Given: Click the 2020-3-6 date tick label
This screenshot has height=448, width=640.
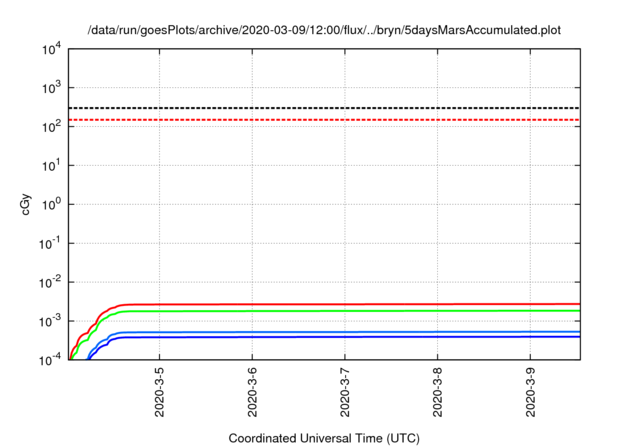Looking at the screenshot, I should 252,392.
